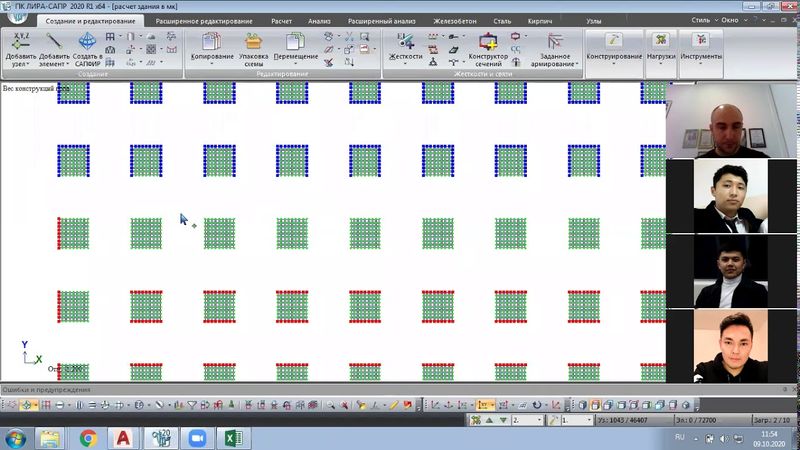Click the Добавить элемент icon
The width and height of the screenshot is (800, 450).
54,42
